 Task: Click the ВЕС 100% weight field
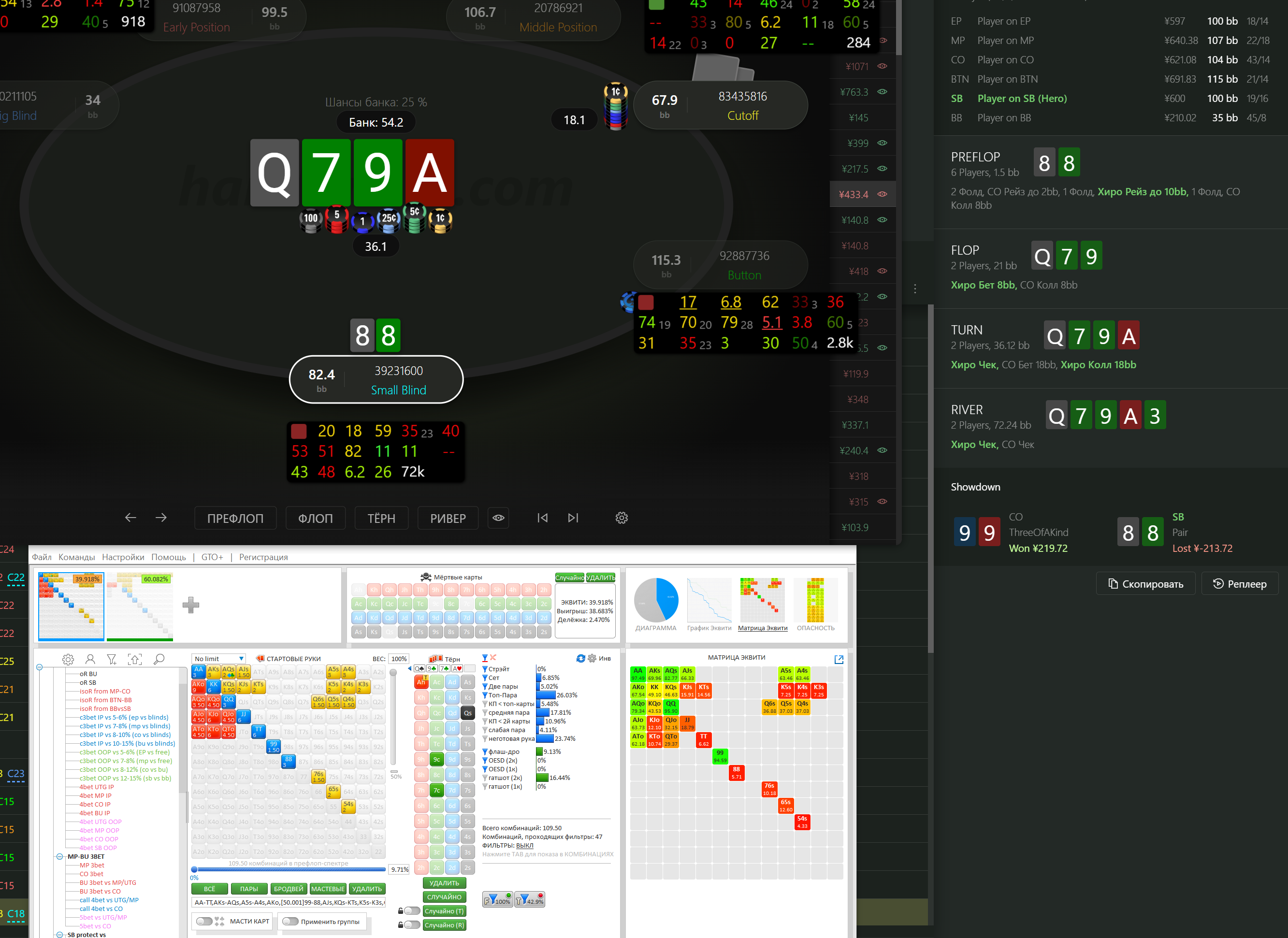pyautogui.click(x=399, y=659)
